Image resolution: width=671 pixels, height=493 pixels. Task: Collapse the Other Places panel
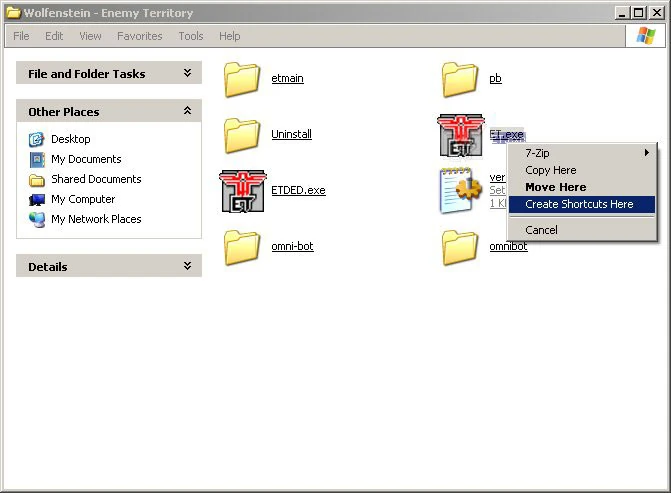click(x=187, y=111)
